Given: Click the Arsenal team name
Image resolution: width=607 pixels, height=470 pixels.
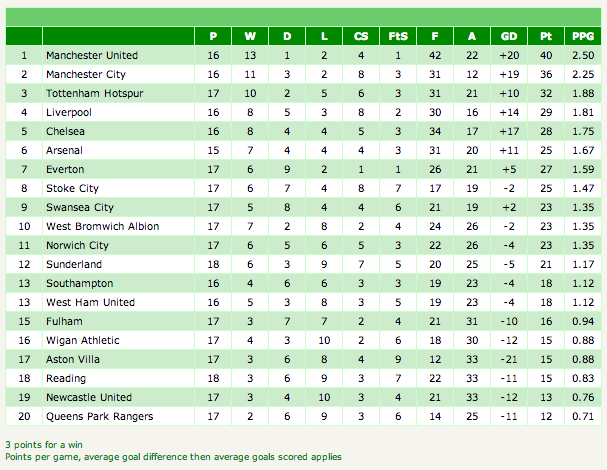Looking at the screenshot, I should [x=64, y=150].
